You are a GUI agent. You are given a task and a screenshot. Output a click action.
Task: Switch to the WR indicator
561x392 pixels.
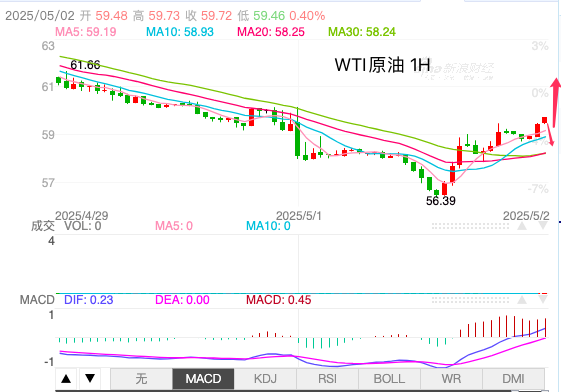pyautogui.click(x=451, y=379)
